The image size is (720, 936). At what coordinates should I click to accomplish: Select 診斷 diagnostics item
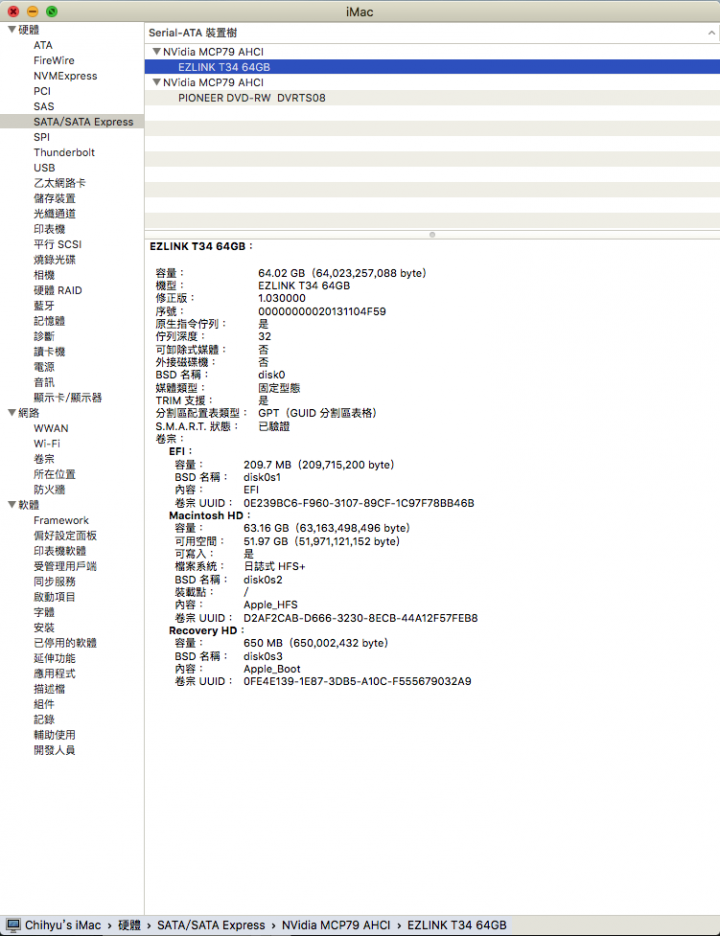coord(44,336)
